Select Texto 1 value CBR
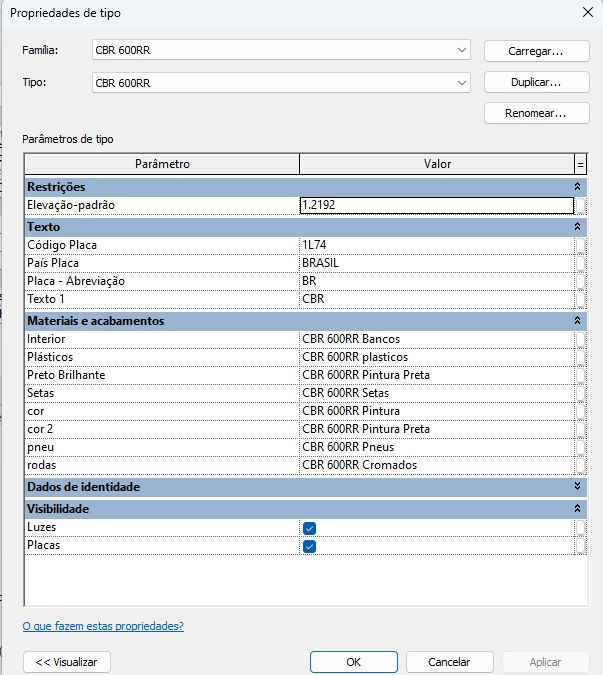Image resolution: width=603 pixels, height=675 pixels. pos(437,299)
